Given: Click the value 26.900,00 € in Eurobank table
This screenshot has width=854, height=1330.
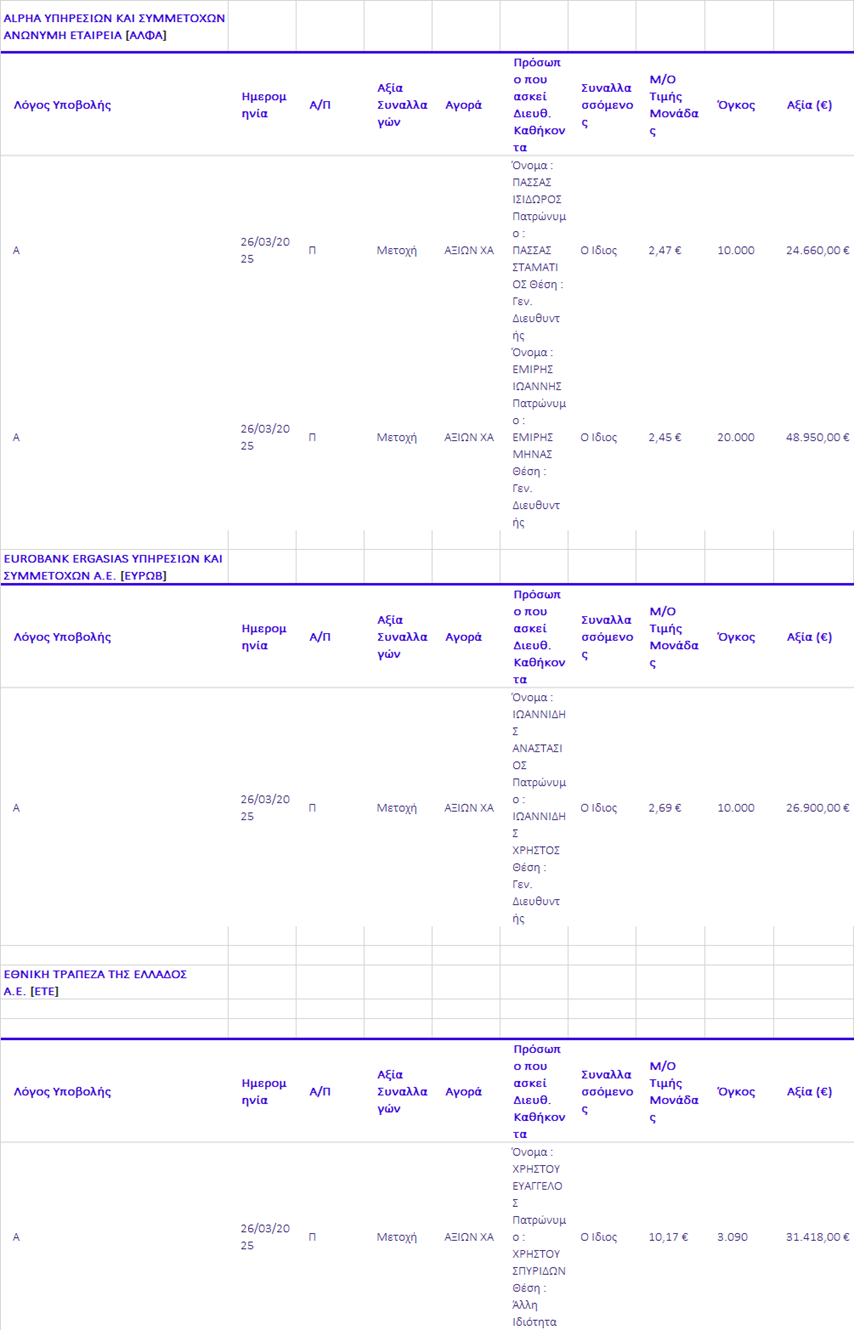Looking at the screenshot, I should 818,808.
